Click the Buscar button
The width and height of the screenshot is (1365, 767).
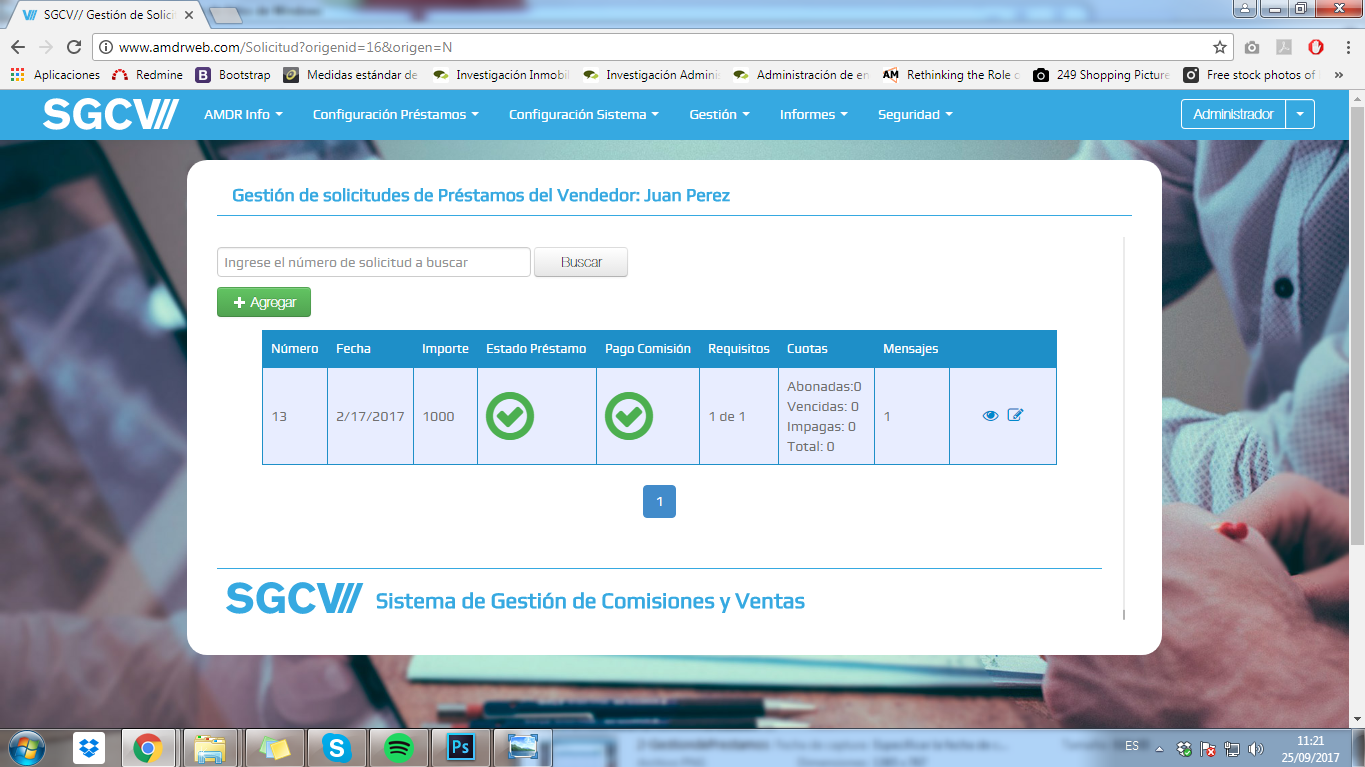[x=581, y=262]
